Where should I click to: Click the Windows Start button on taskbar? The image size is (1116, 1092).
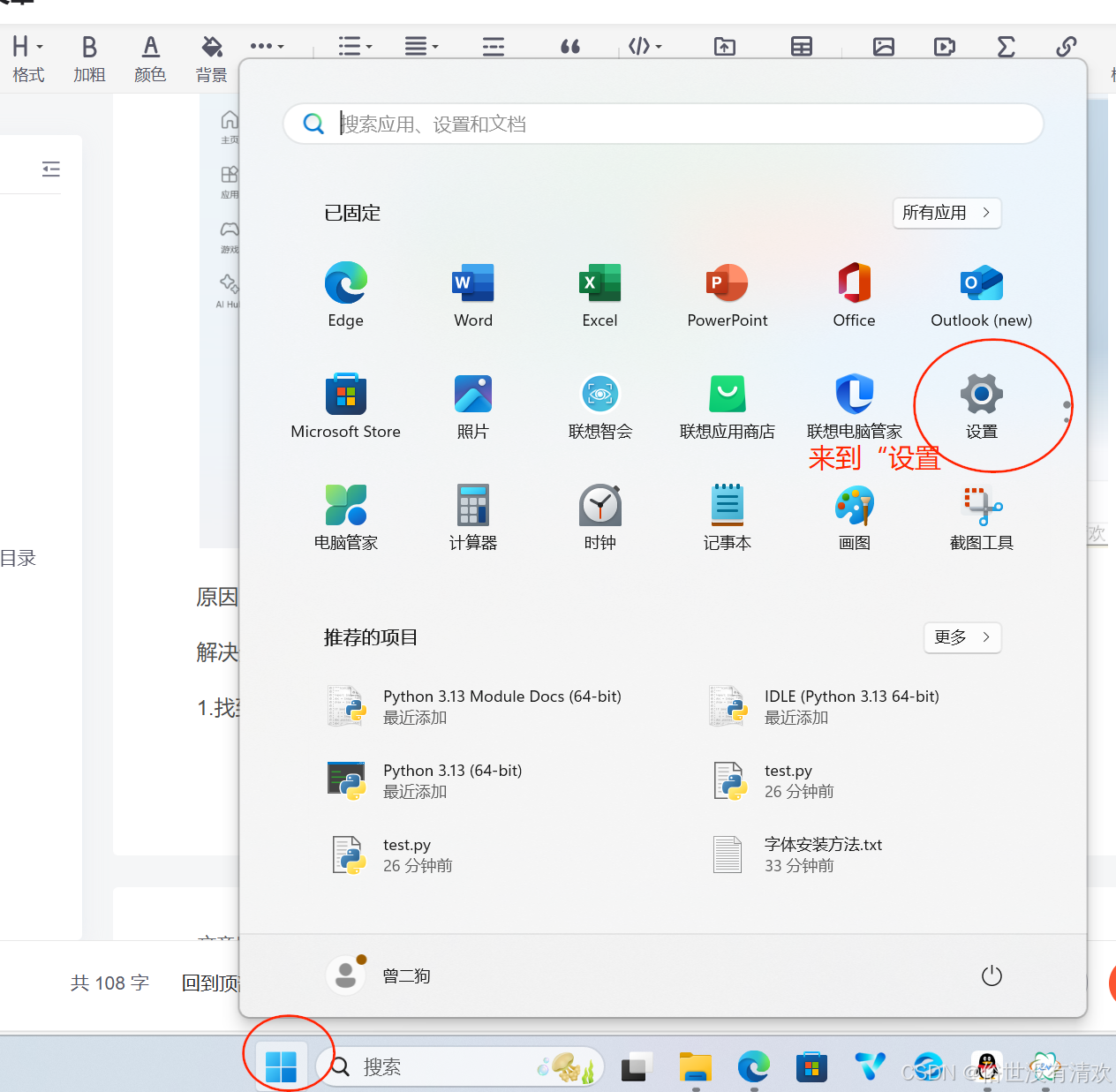click(x=281, y=1066)
